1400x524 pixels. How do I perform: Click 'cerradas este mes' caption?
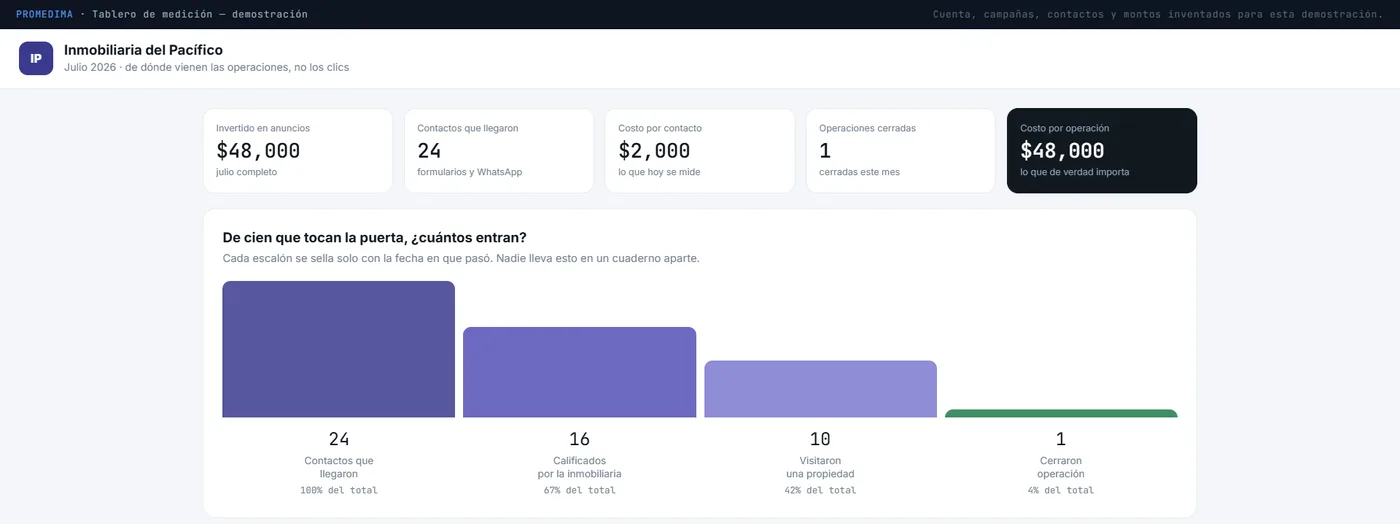(x=859, y=172)
